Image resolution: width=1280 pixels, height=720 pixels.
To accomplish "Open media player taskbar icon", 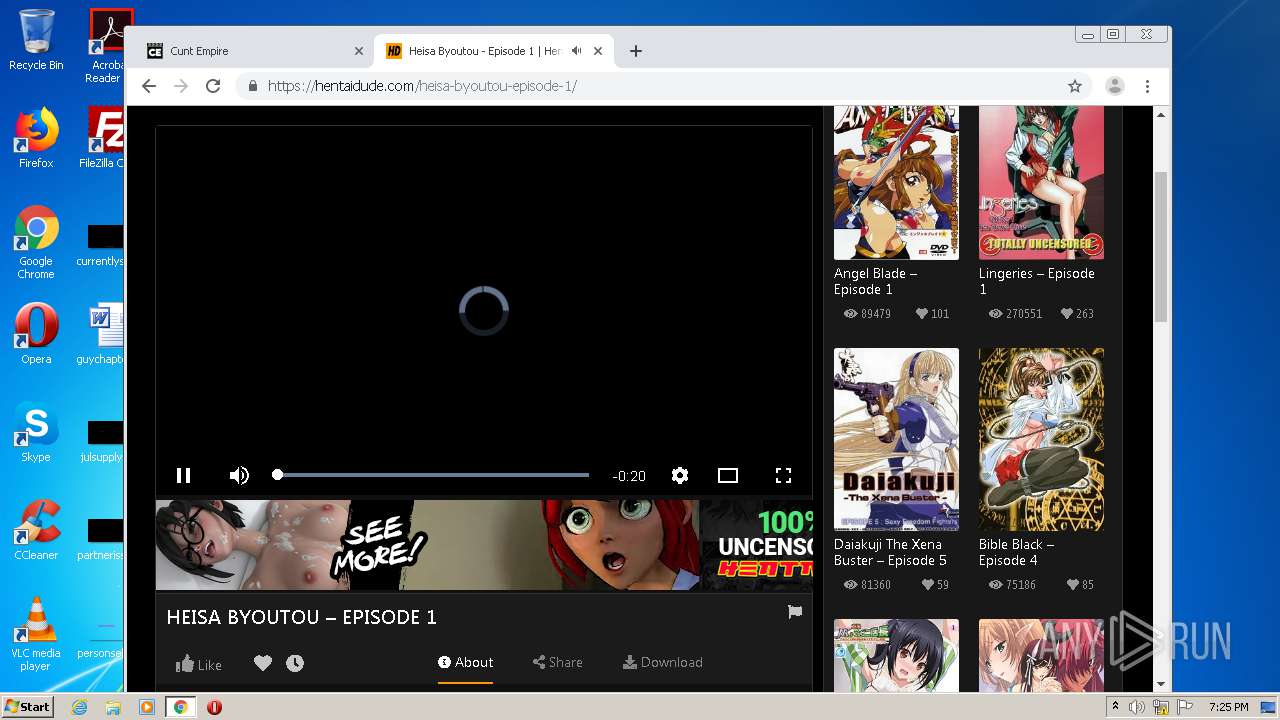I will click(x=147, y=707).
